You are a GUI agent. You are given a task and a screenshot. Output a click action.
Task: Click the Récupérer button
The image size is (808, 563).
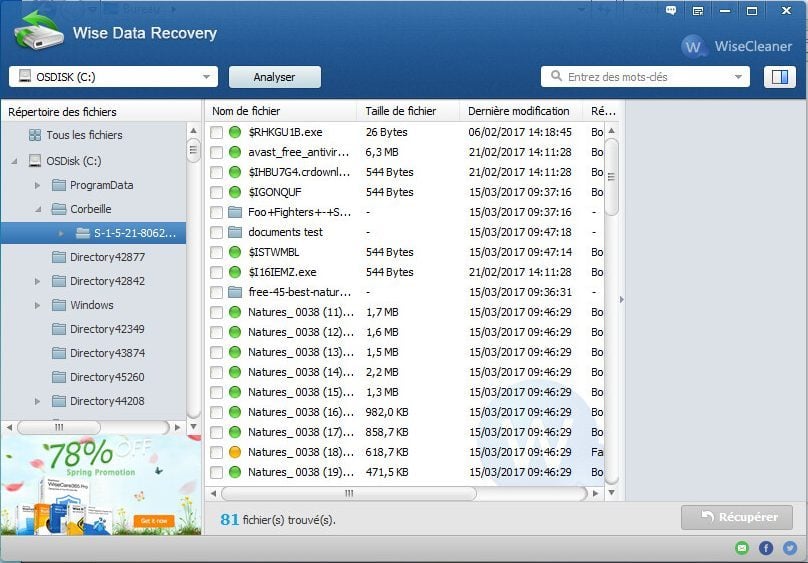[x=737, y=517]
